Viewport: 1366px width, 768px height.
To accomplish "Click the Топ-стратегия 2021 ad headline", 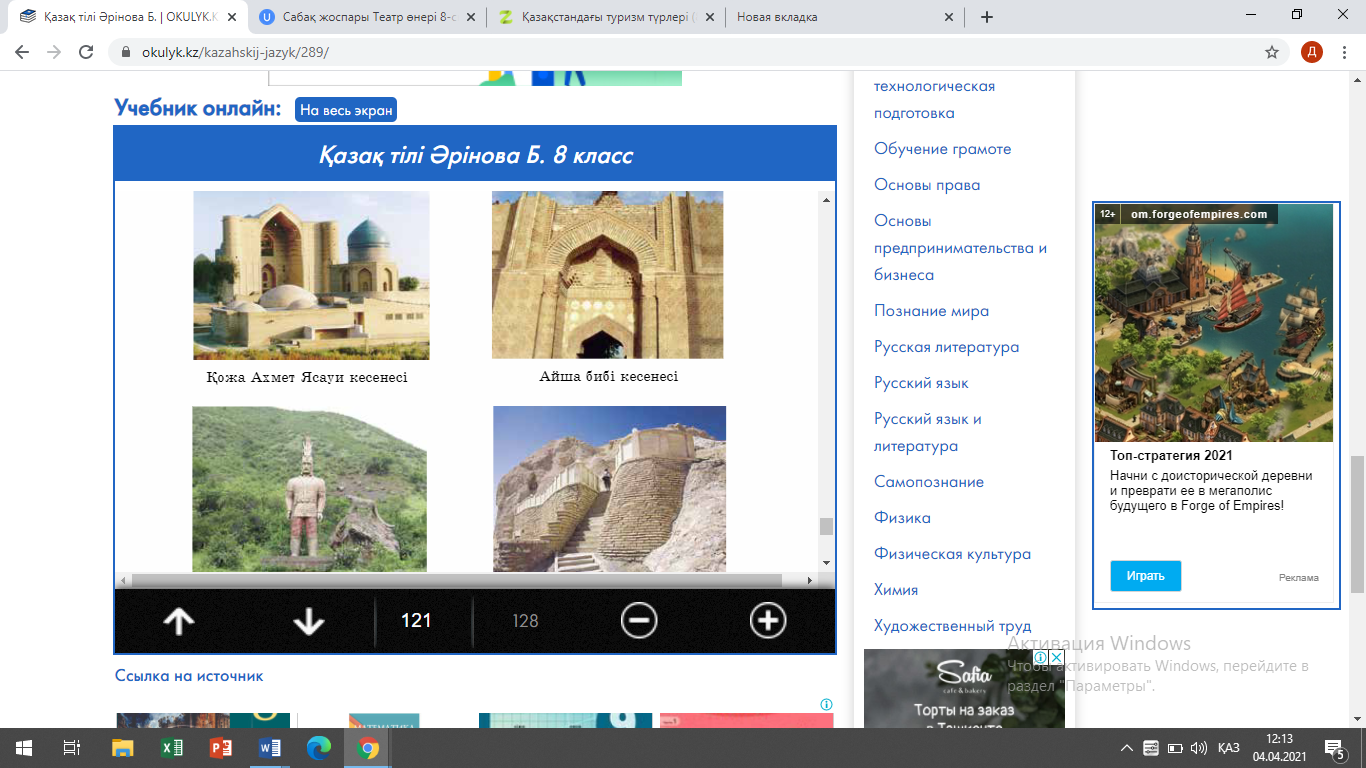I will [x=1171, y=456].
